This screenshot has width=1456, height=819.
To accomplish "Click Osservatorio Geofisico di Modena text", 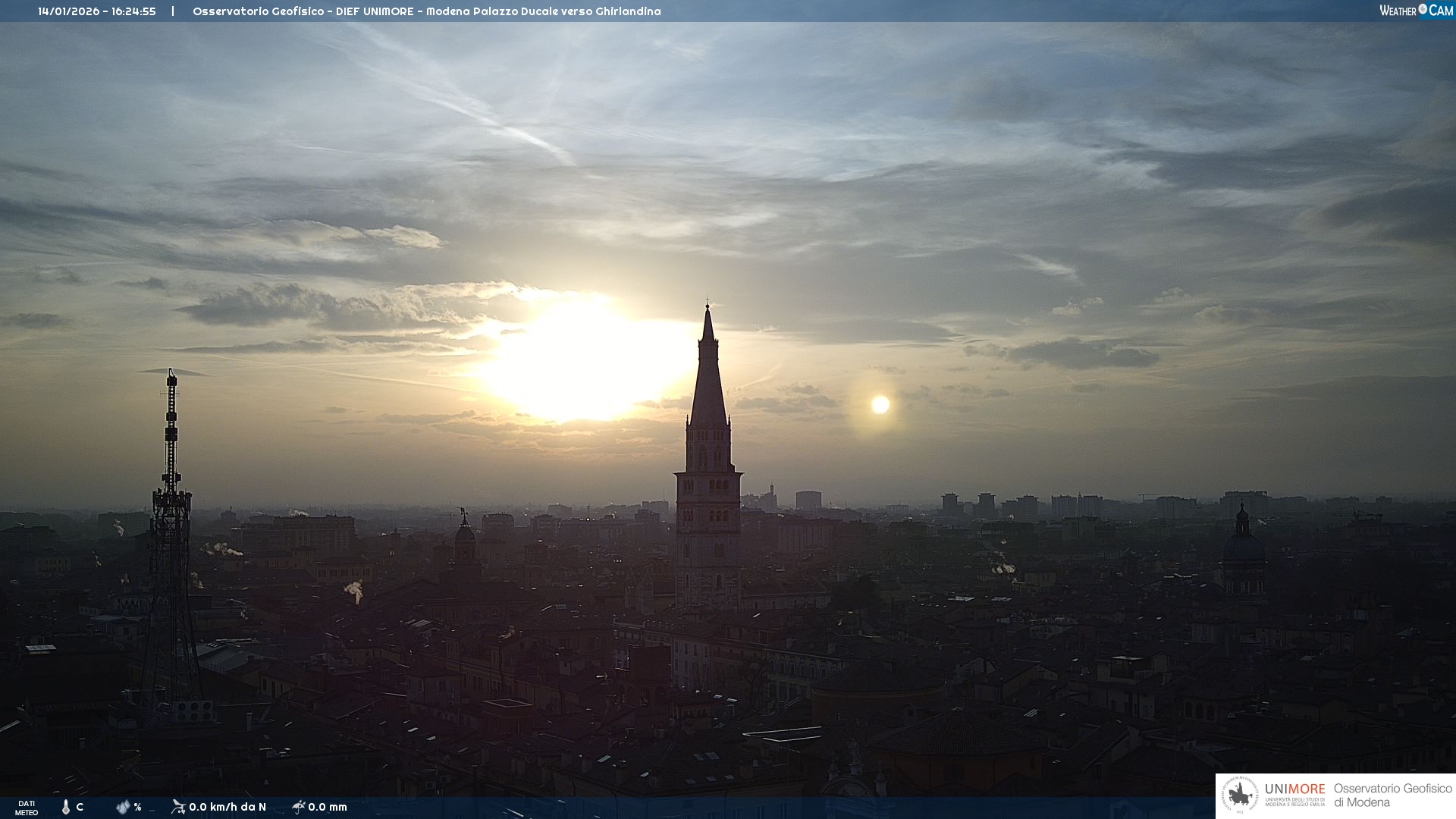I will 1392,795.
